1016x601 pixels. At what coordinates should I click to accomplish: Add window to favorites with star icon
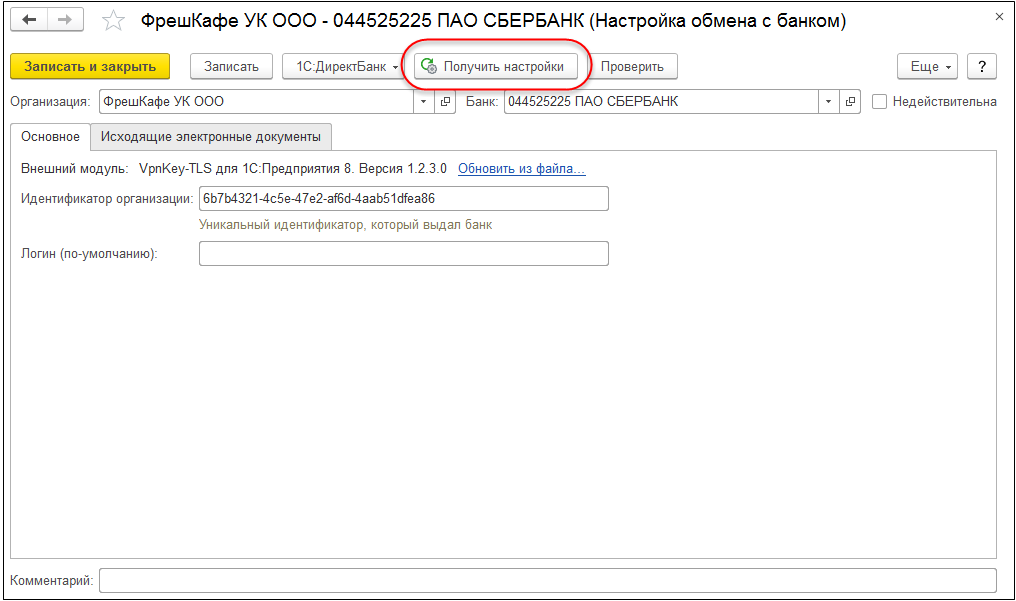pos(114,21)
